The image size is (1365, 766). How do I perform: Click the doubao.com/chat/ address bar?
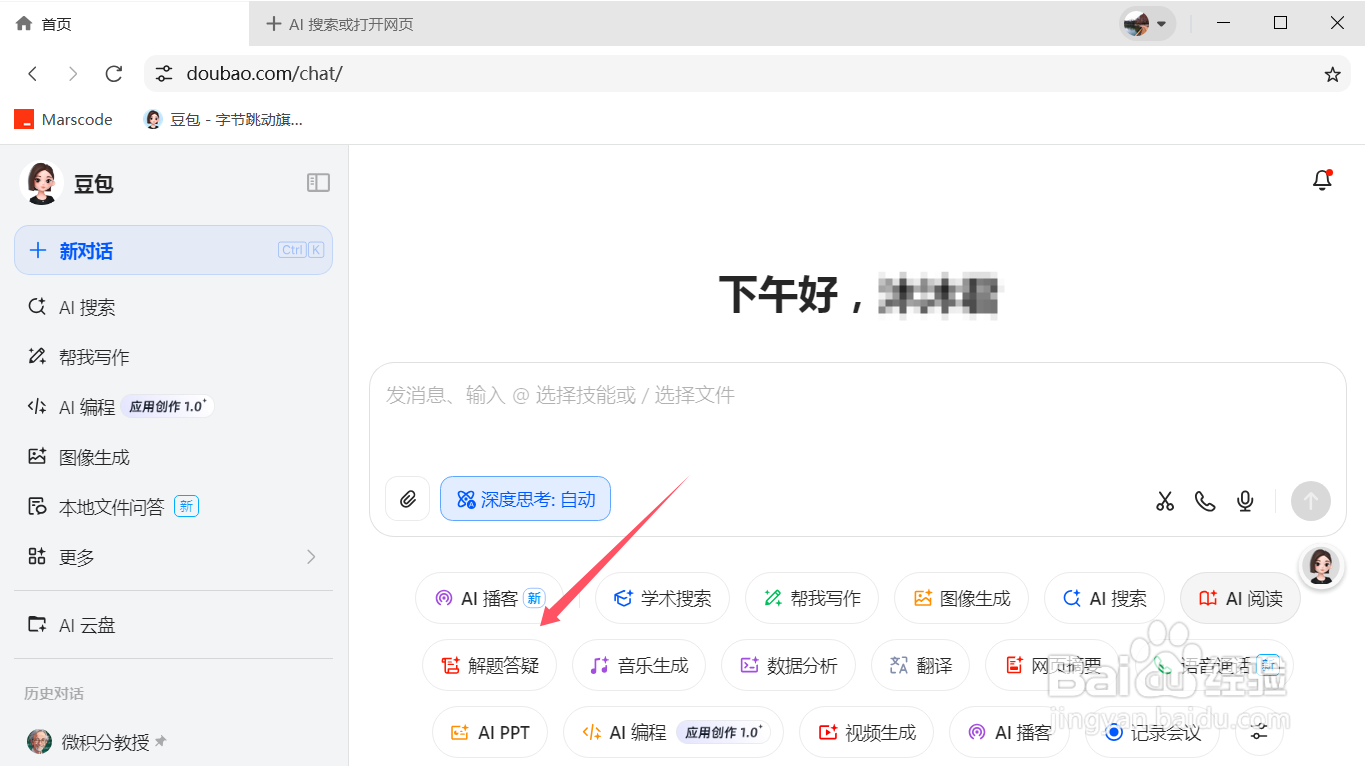tap(747, 74)
